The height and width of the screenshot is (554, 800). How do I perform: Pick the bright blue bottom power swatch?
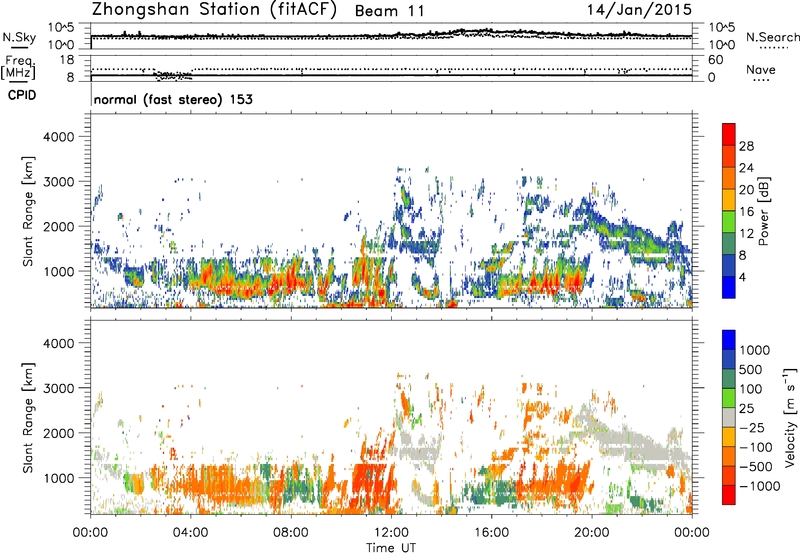[729, 288]
